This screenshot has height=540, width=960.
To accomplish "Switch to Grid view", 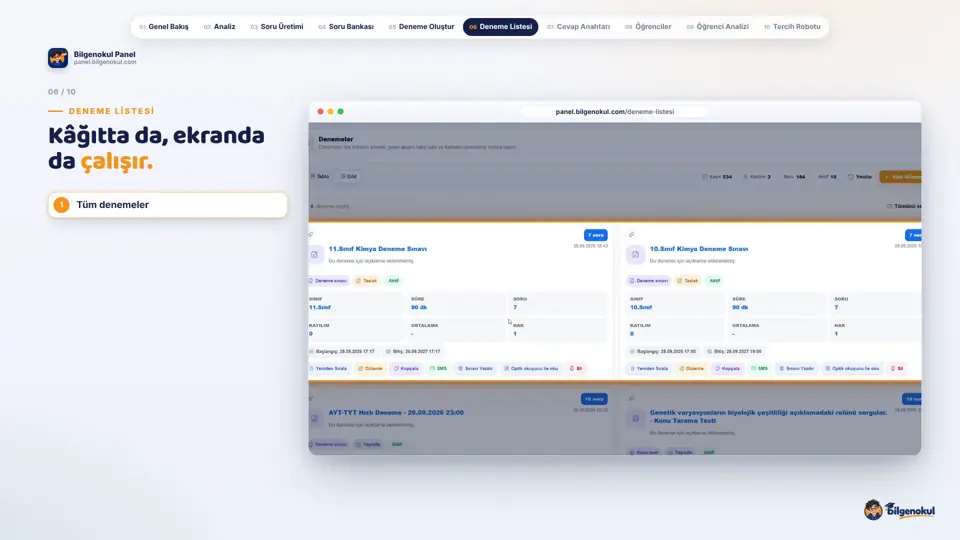I will [349, 176].
